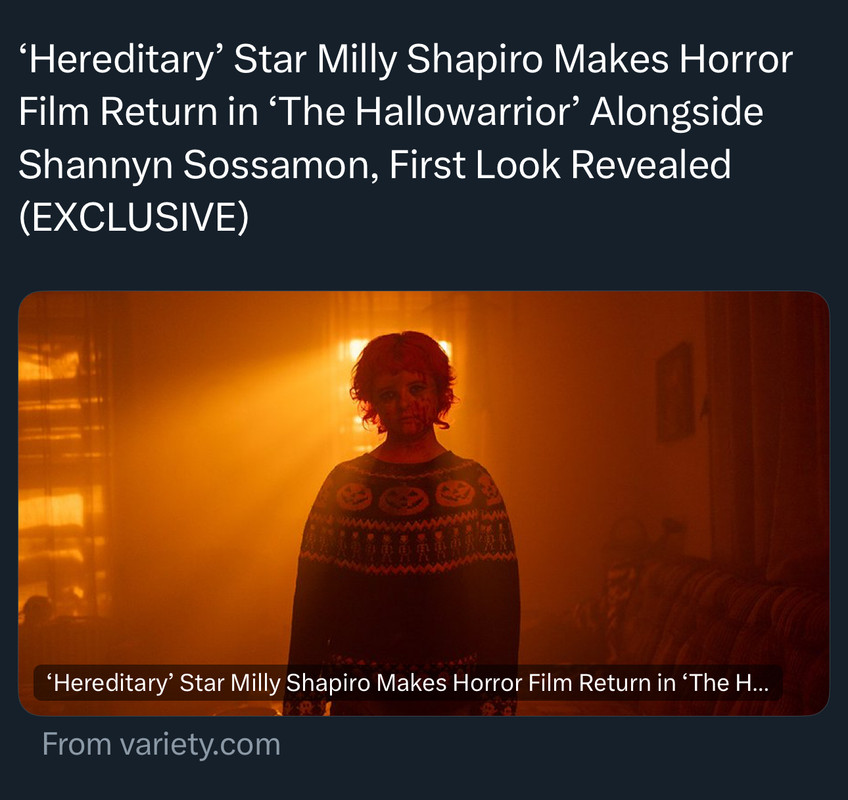Screen dimensions: 848x800
Task: Click the tweet headline text to expand post
Action: click(x=406, y=138)
